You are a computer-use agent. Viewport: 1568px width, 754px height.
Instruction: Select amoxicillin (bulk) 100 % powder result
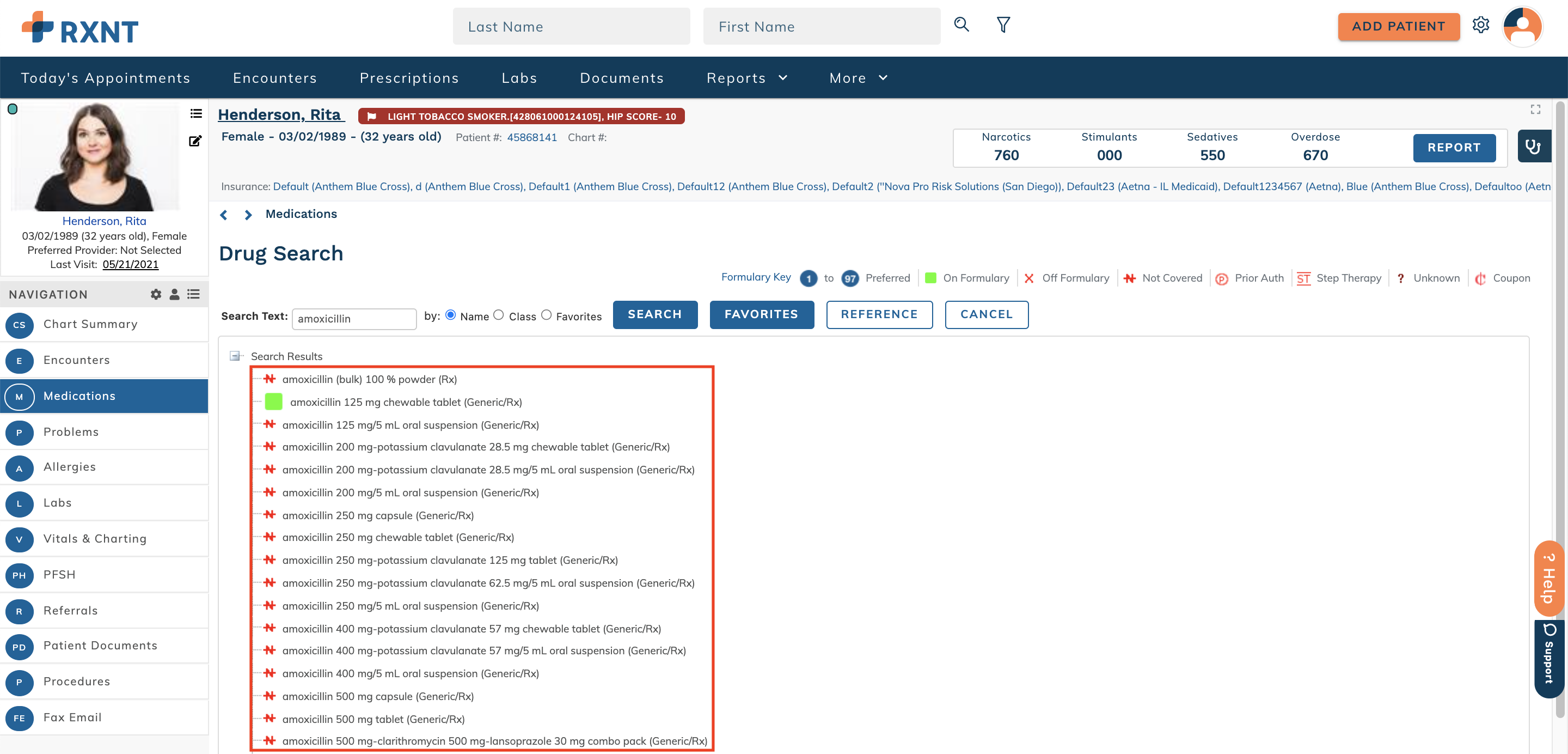pos(369,379)
